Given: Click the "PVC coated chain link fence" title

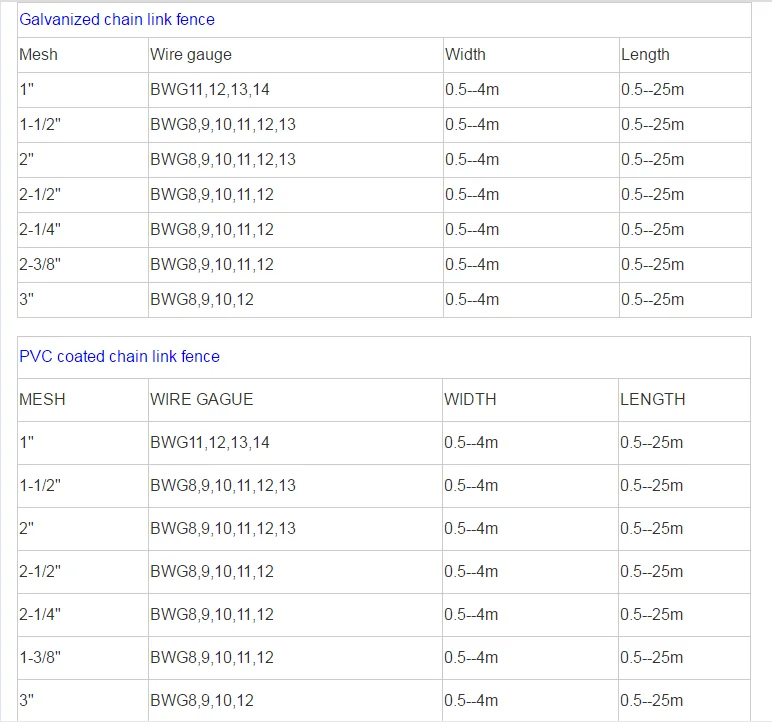Looking at the screenshot, I should coord(119,356).
